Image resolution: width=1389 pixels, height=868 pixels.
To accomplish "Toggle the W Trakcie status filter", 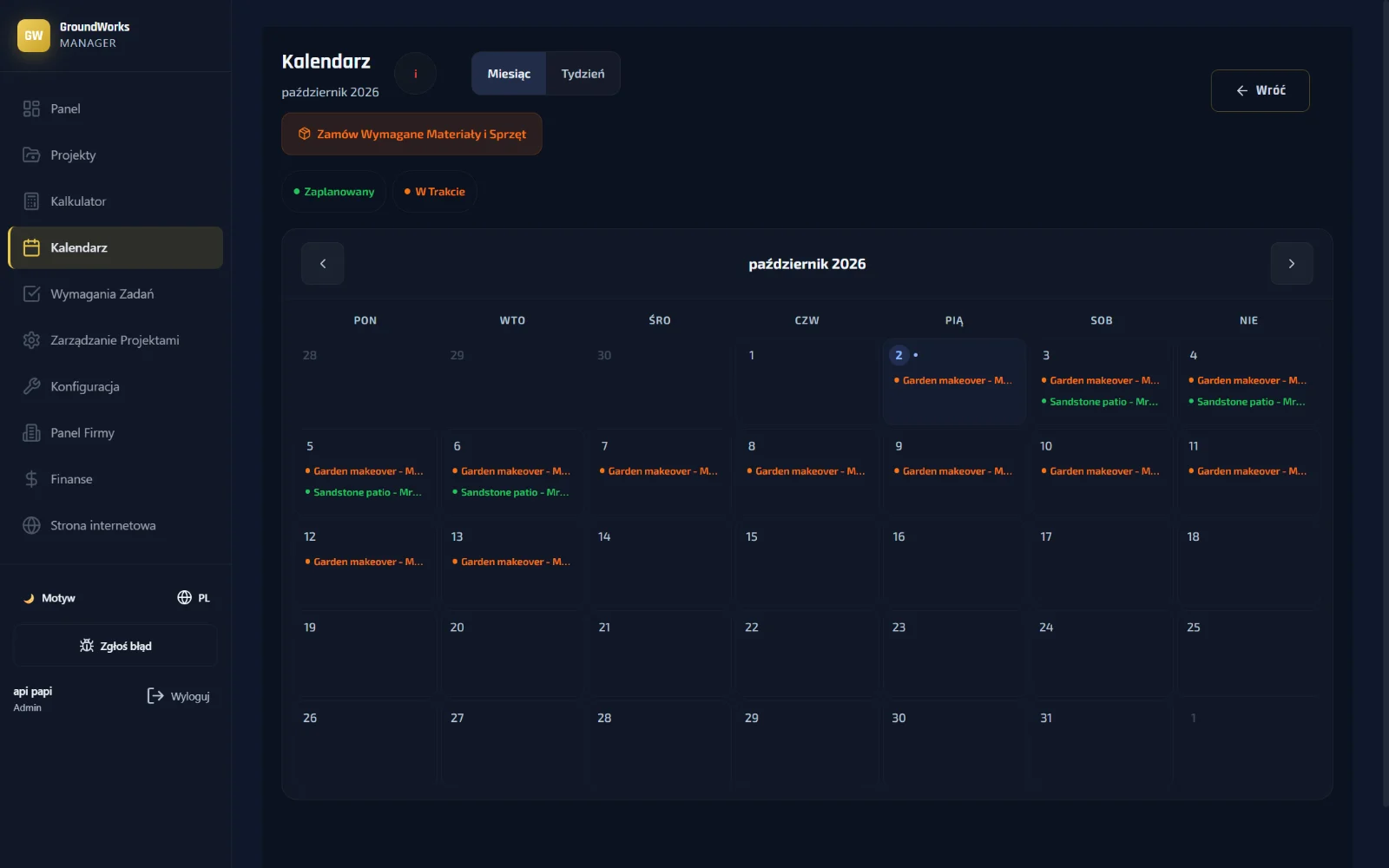I will [435, 192].
